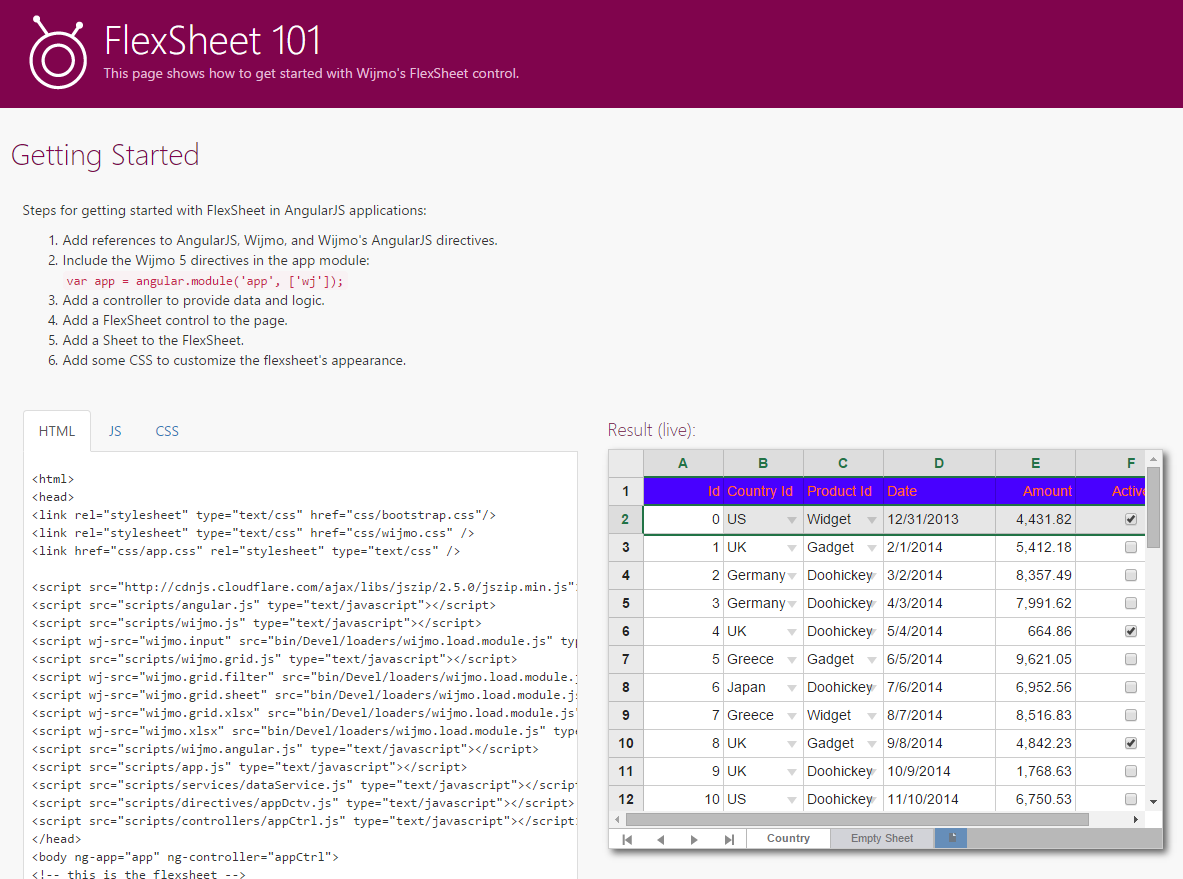The height and width of the screenshot is (879, 1183).
Task: Click the previous sheet navigation arrow
Action: click(661, 839)
